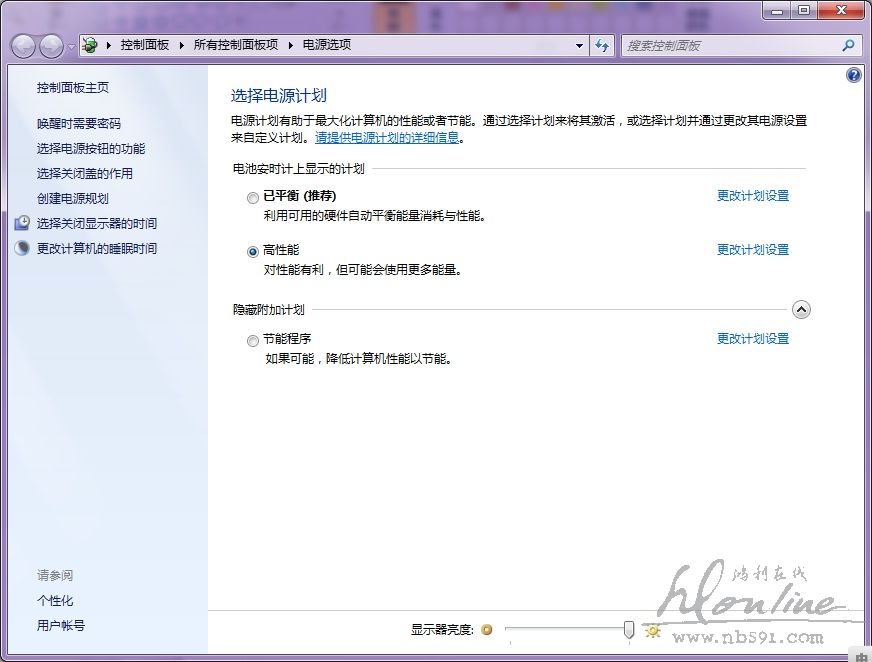Open 更改计划设置 for the 高性能 plan
The height and width of the screenshot is (662, 872).
753,250
